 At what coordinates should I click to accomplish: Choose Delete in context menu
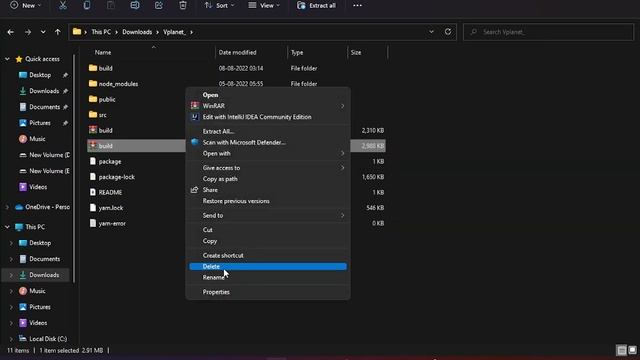pyautogui.click(x=268, y=267)
